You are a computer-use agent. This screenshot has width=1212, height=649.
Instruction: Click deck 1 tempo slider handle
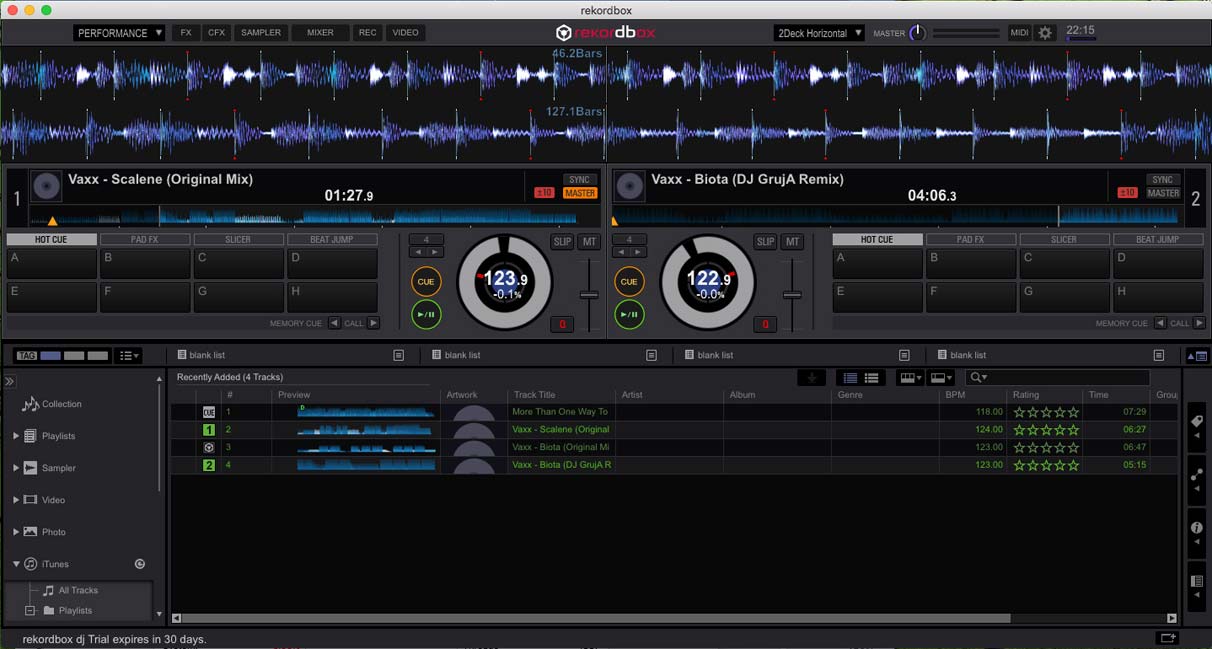pyautogui.click(x=589, y=294)
